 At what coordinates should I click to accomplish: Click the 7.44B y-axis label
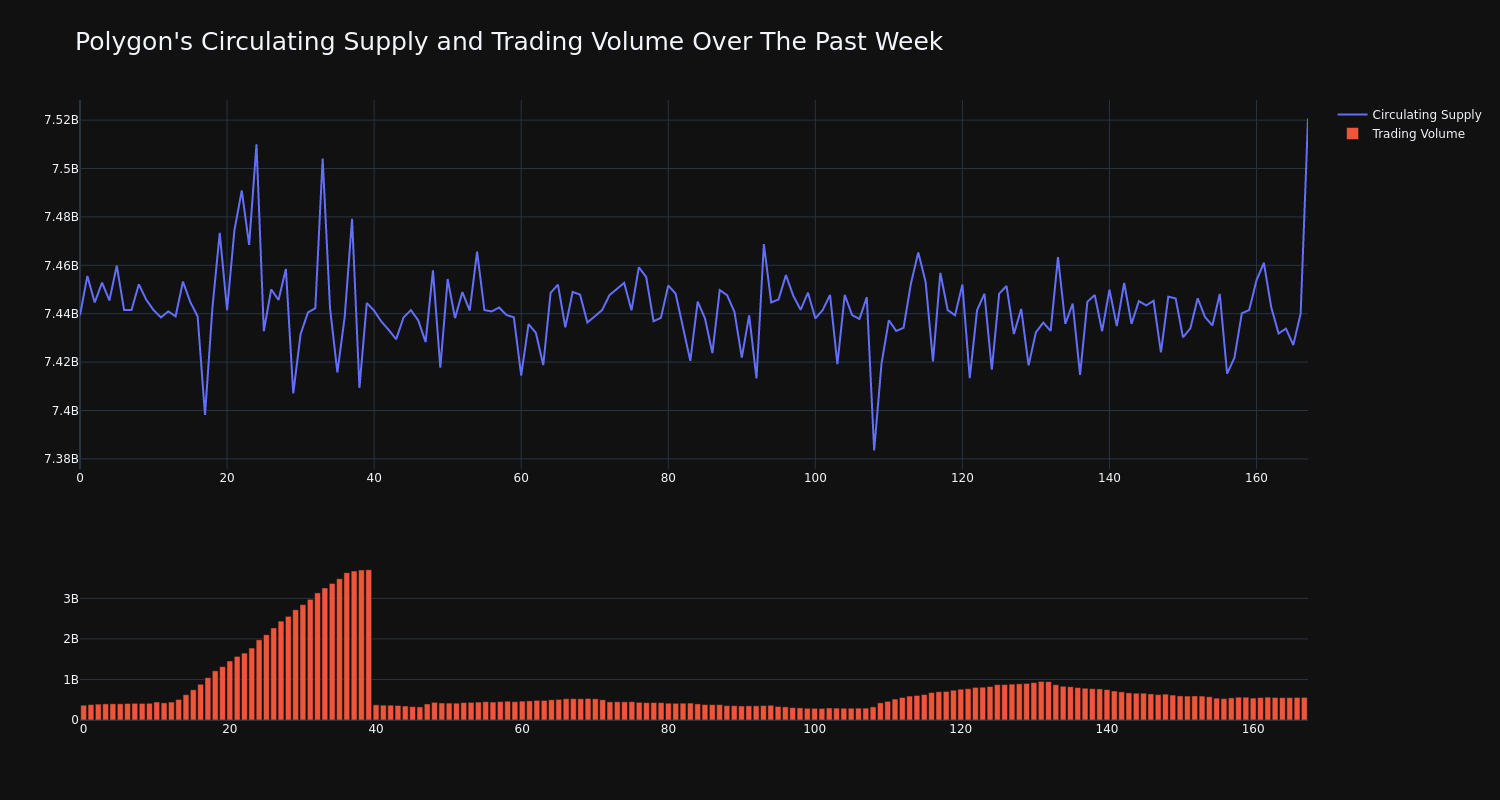tap(61, 314)
